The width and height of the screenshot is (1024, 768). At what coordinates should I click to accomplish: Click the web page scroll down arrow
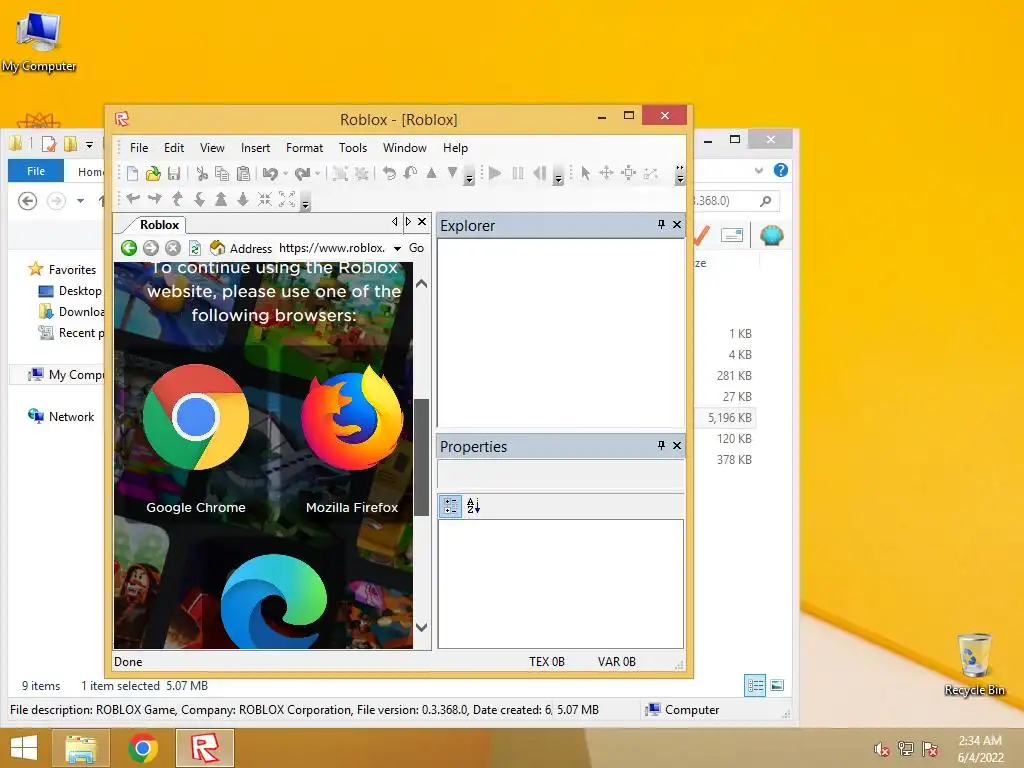pyautogui.click(x=422, y=628)
